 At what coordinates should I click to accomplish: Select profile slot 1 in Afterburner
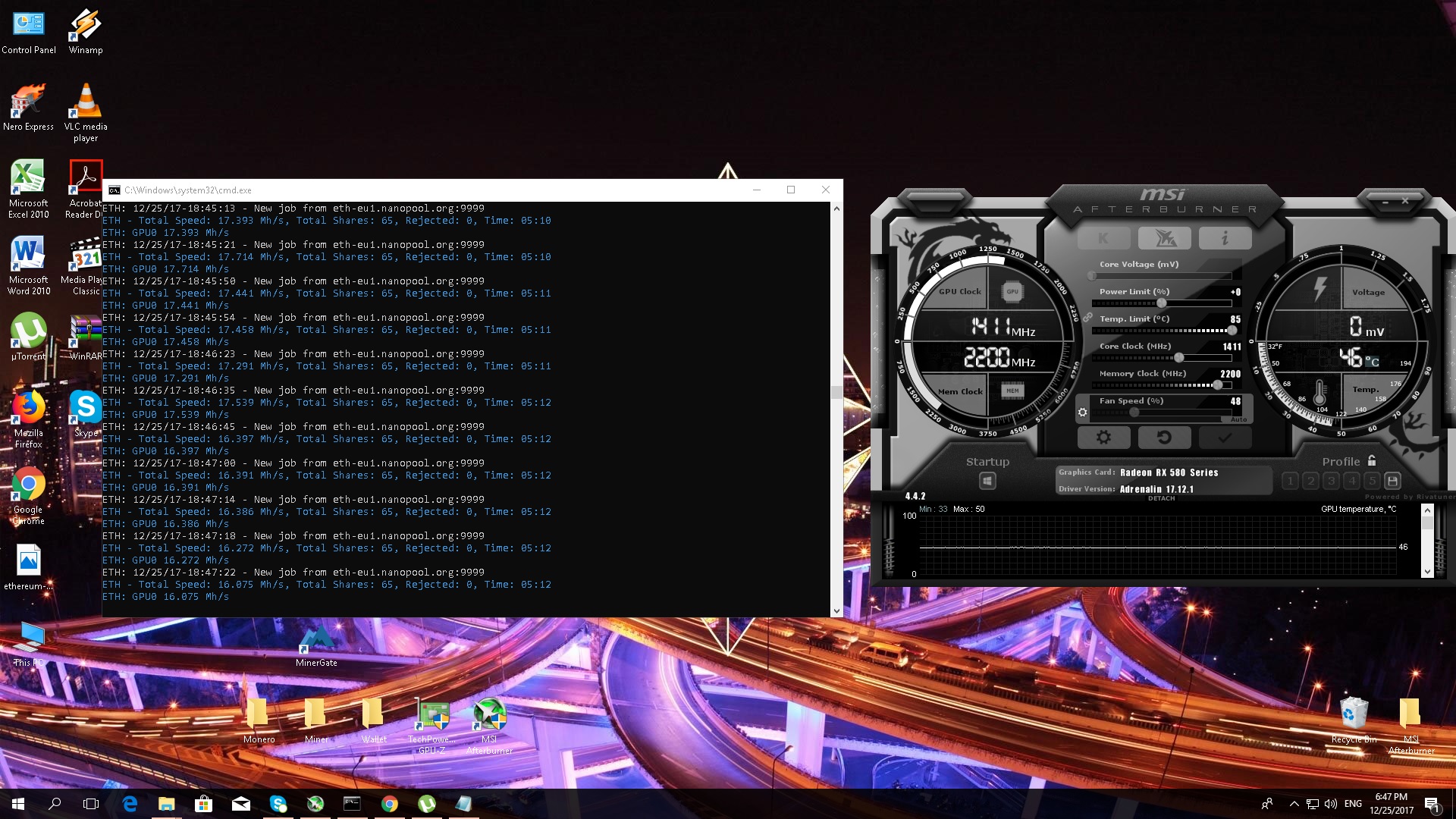pos(1290,481)
